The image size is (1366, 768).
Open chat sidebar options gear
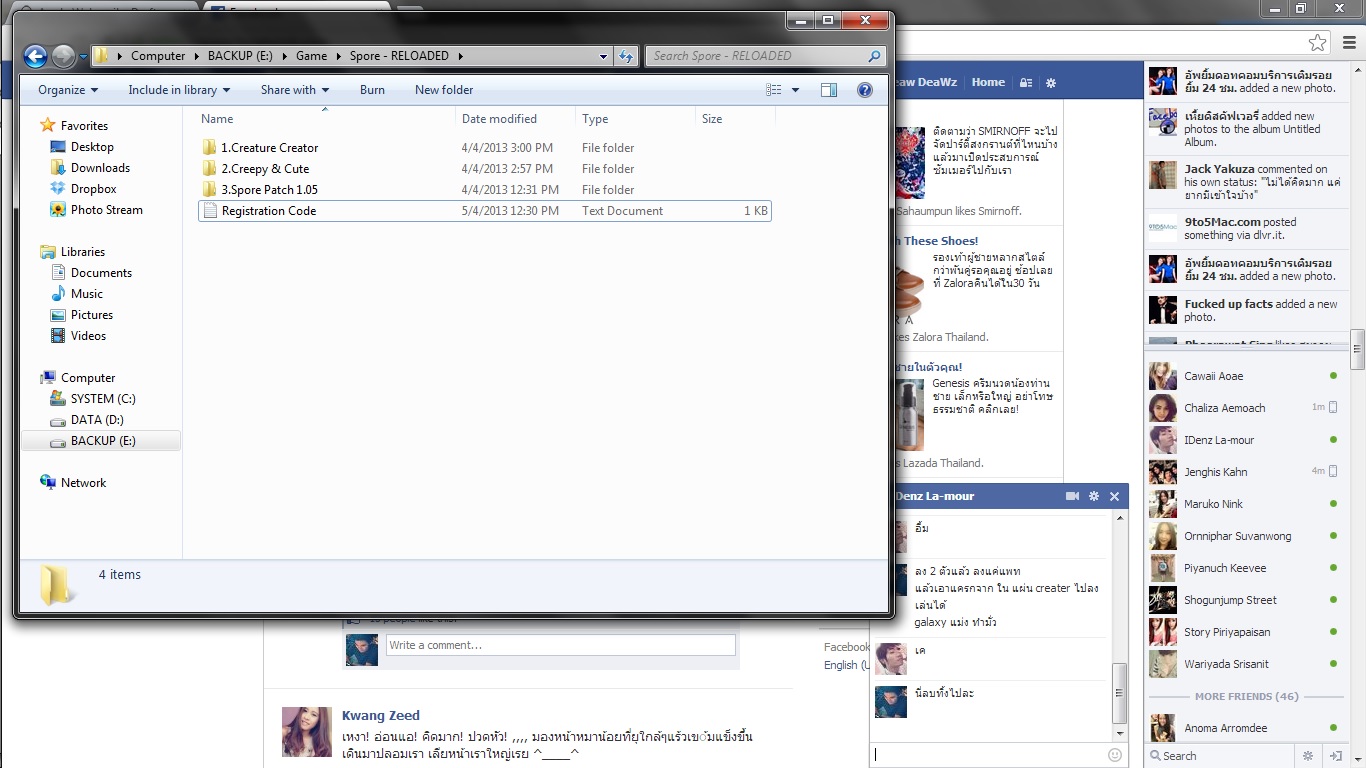point(1308,756)
